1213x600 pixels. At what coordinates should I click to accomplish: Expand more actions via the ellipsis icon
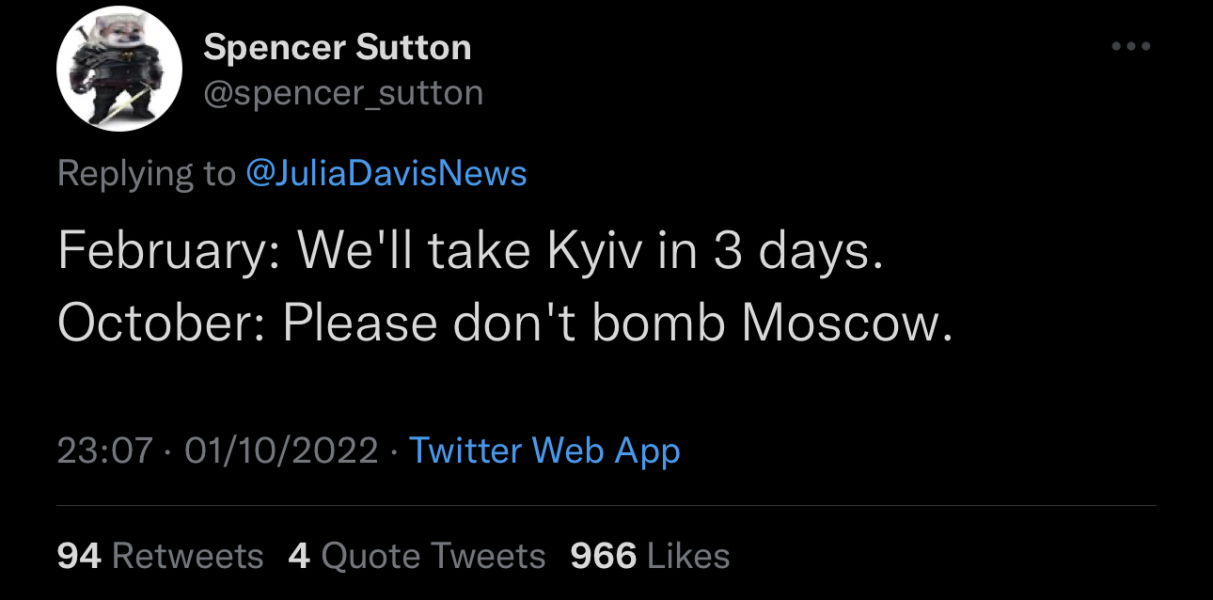[1132, 44]
